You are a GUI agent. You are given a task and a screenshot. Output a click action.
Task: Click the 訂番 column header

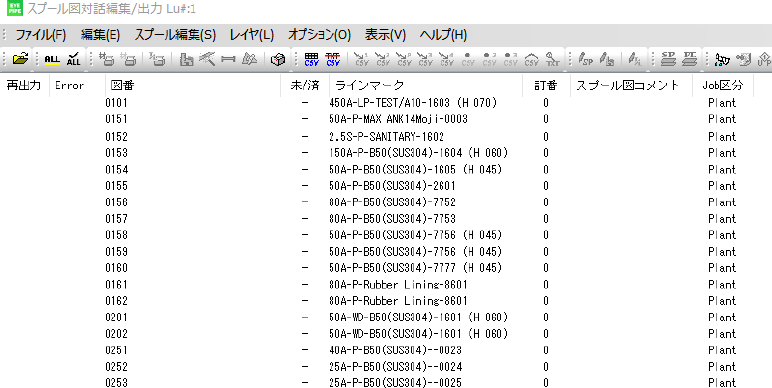(x=546, y=86)
